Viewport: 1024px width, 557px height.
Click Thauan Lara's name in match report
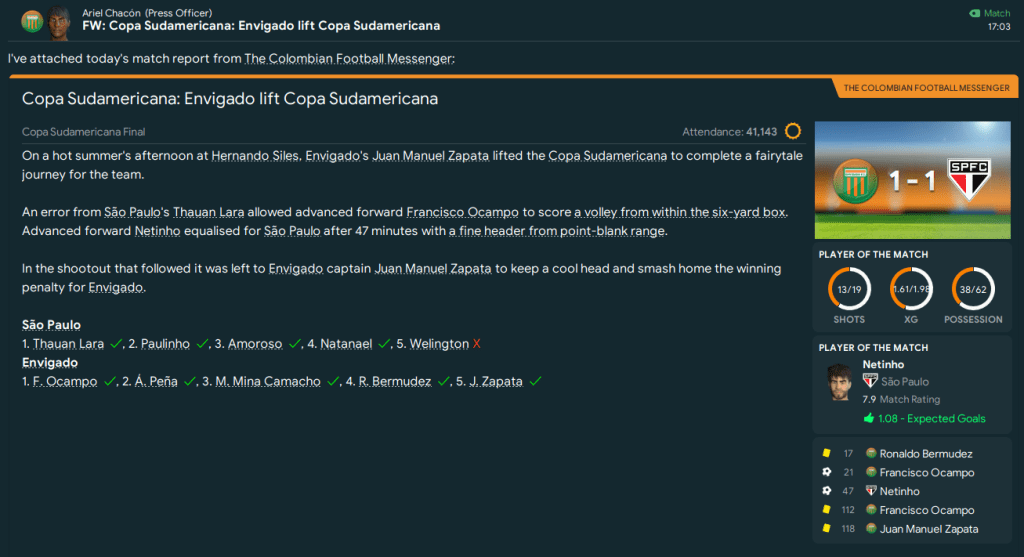coord(208,212)
